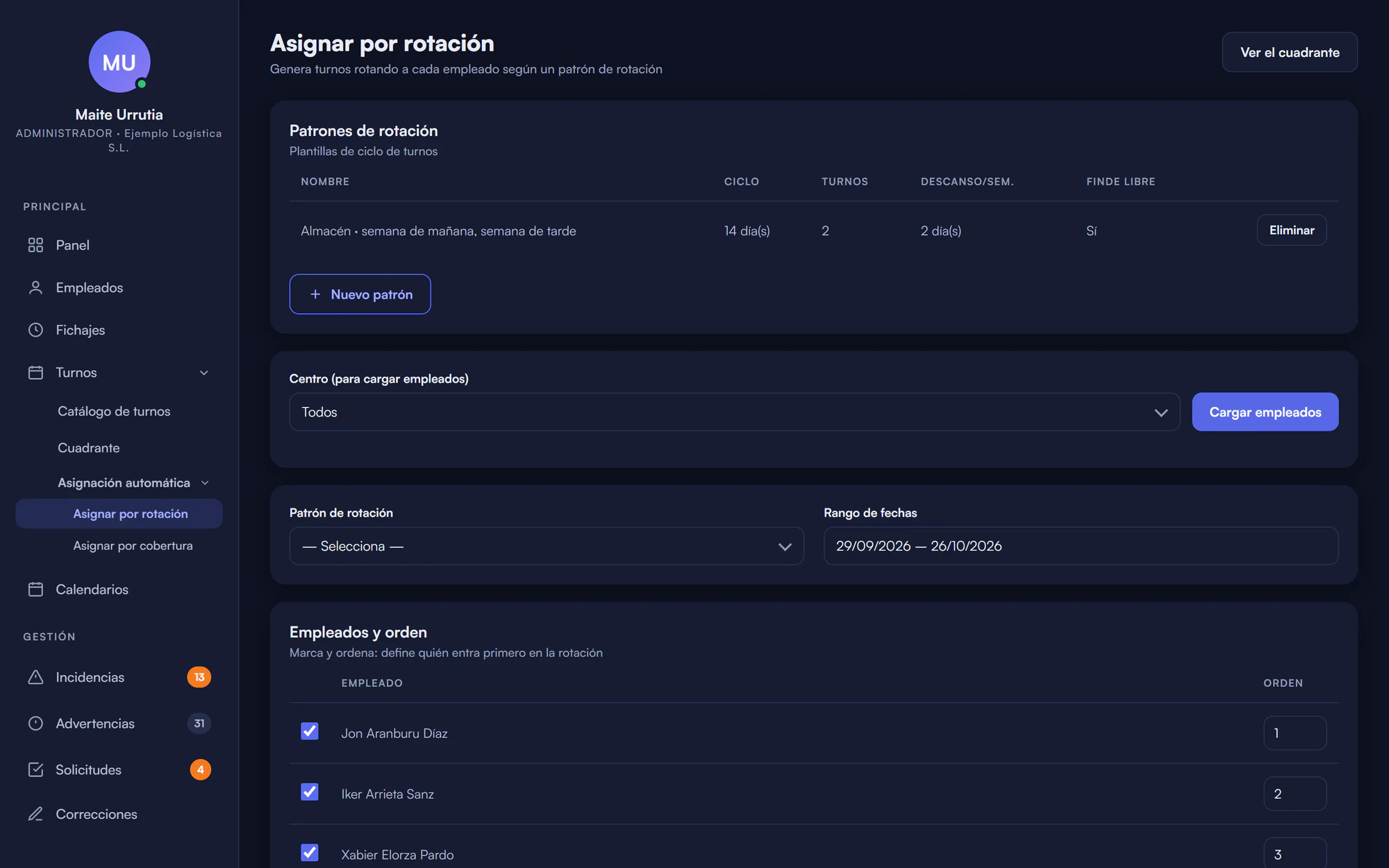
Task: Click the Almacén pattern name row text
Action: pos(438,231)
